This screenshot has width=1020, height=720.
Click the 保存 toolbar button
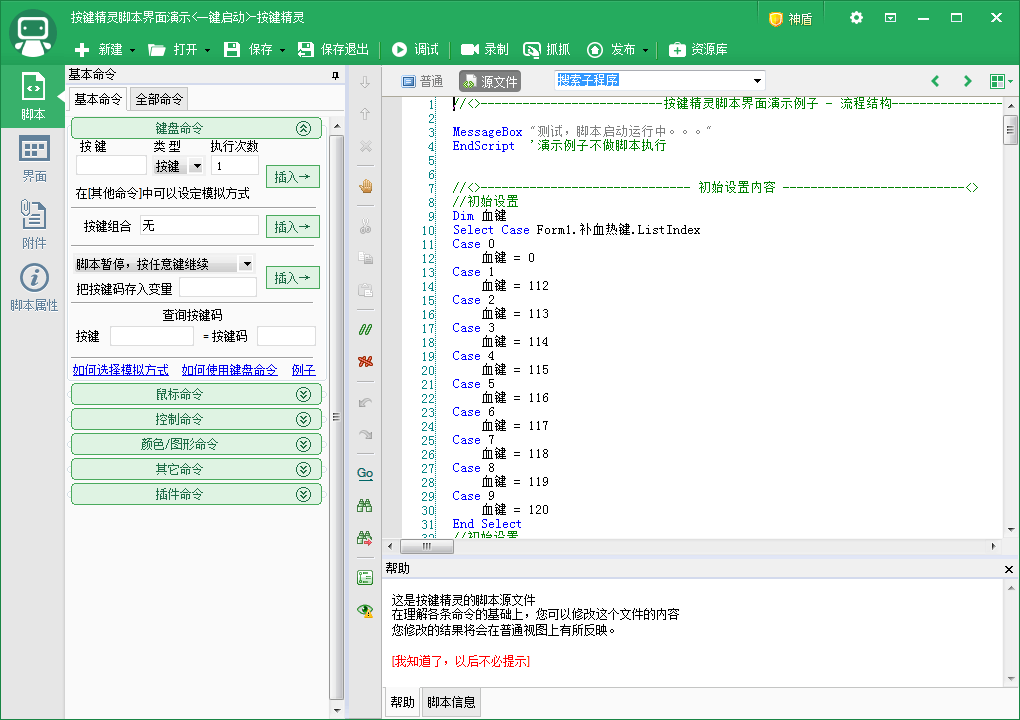click(248, 49)
